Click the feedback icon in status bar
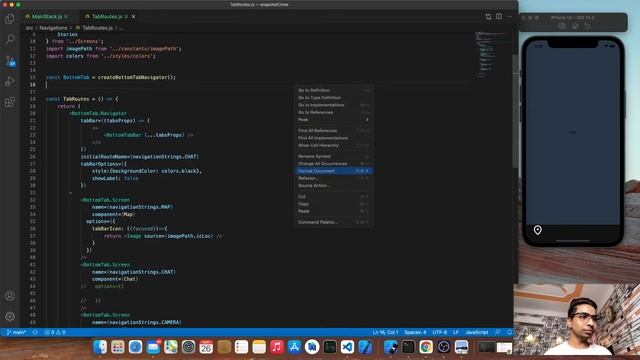 (x=498, y=332)
